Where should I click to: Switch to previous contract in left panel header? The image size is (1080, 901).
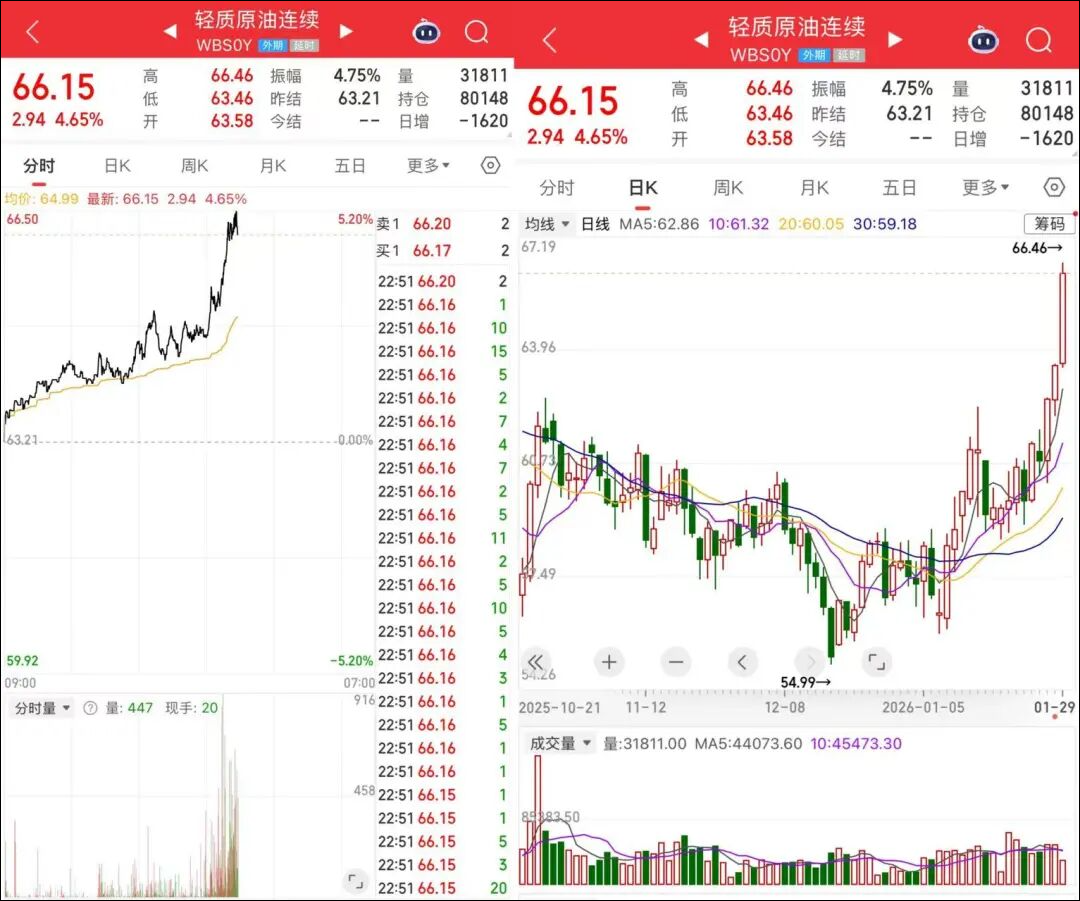tap(170, 31)
